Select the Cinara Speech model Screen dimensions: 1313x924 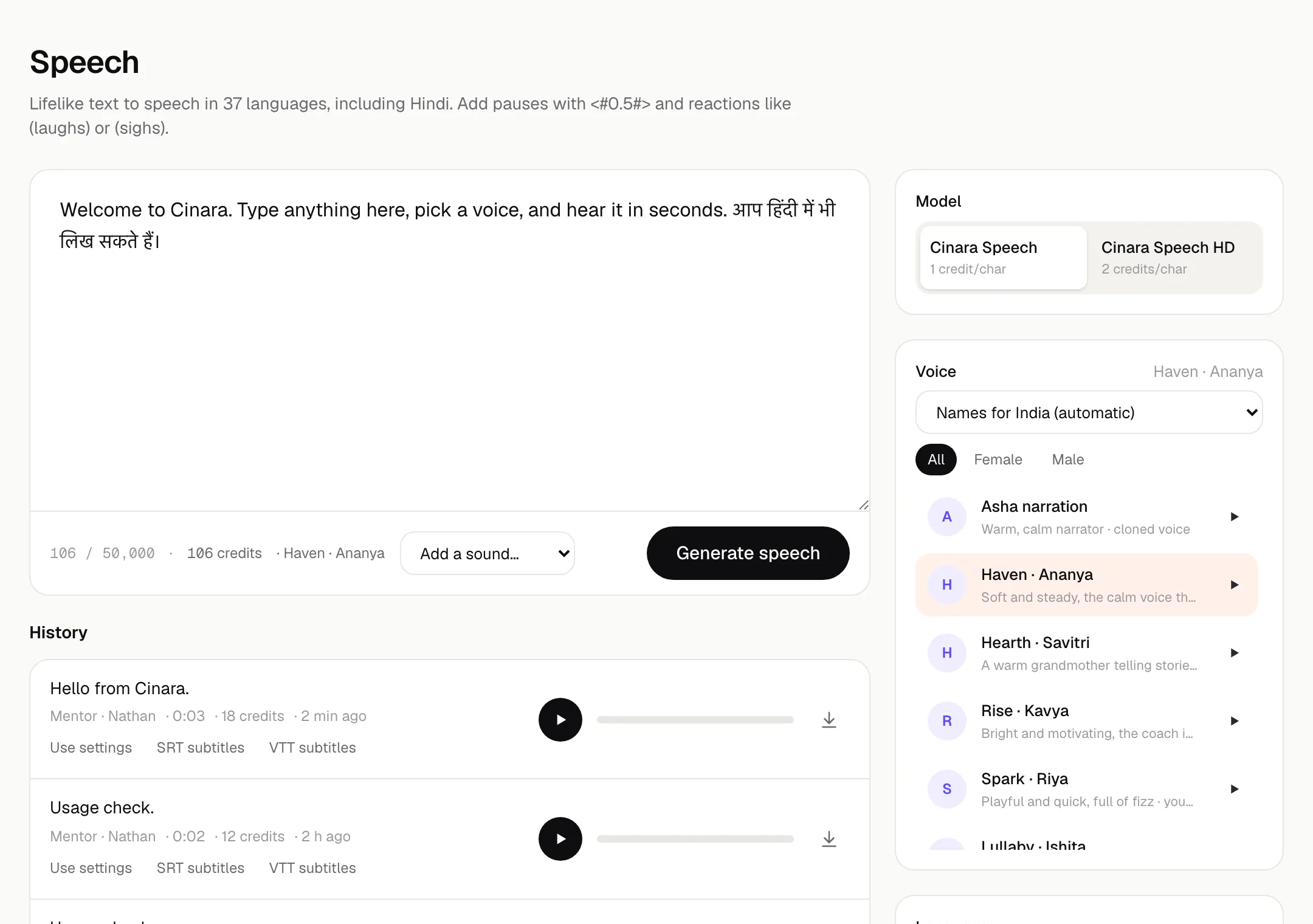coord(1004,258)
